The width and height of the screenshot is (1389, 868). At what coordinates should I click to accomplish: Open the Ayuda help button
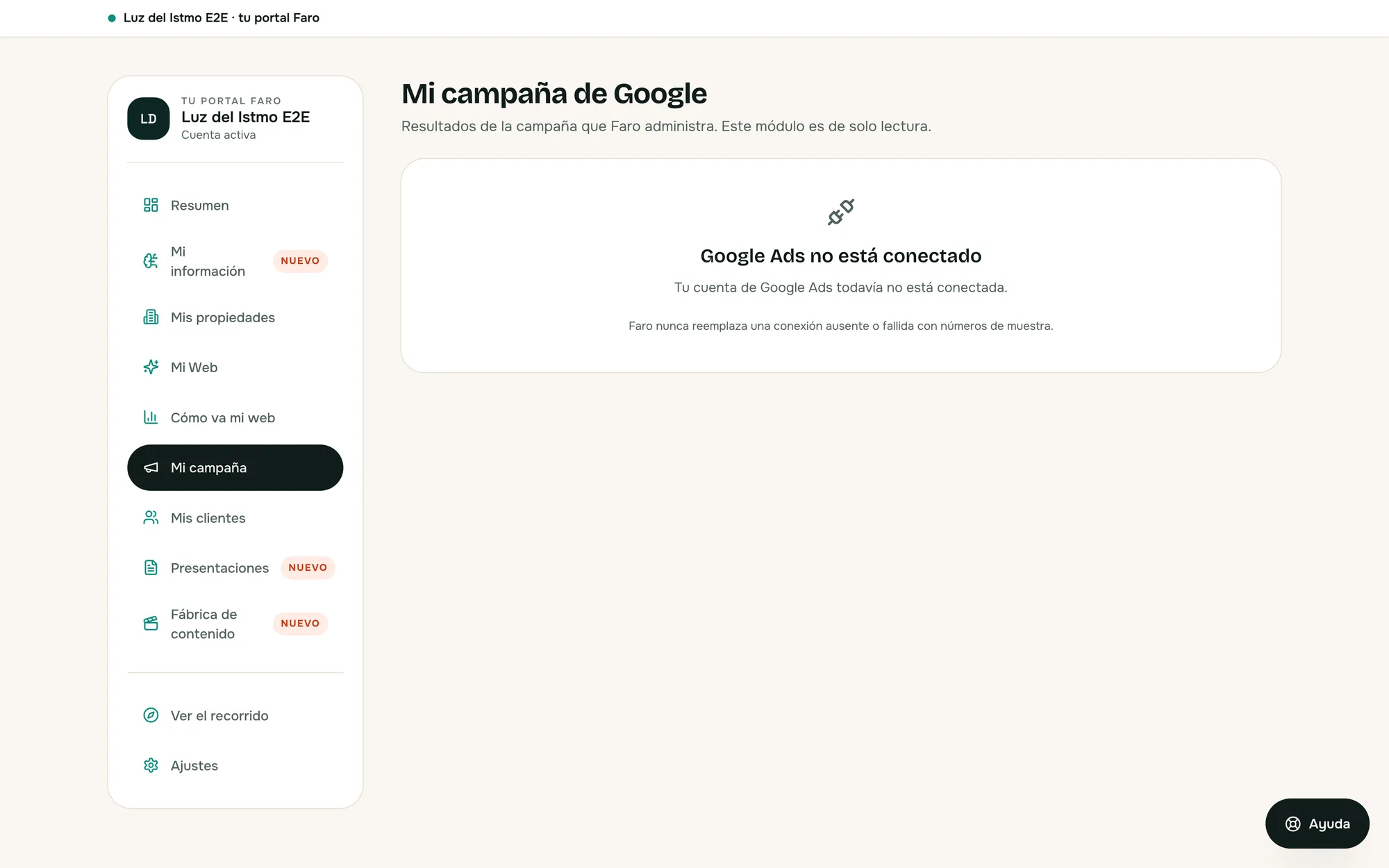[x=1317, y=824]
